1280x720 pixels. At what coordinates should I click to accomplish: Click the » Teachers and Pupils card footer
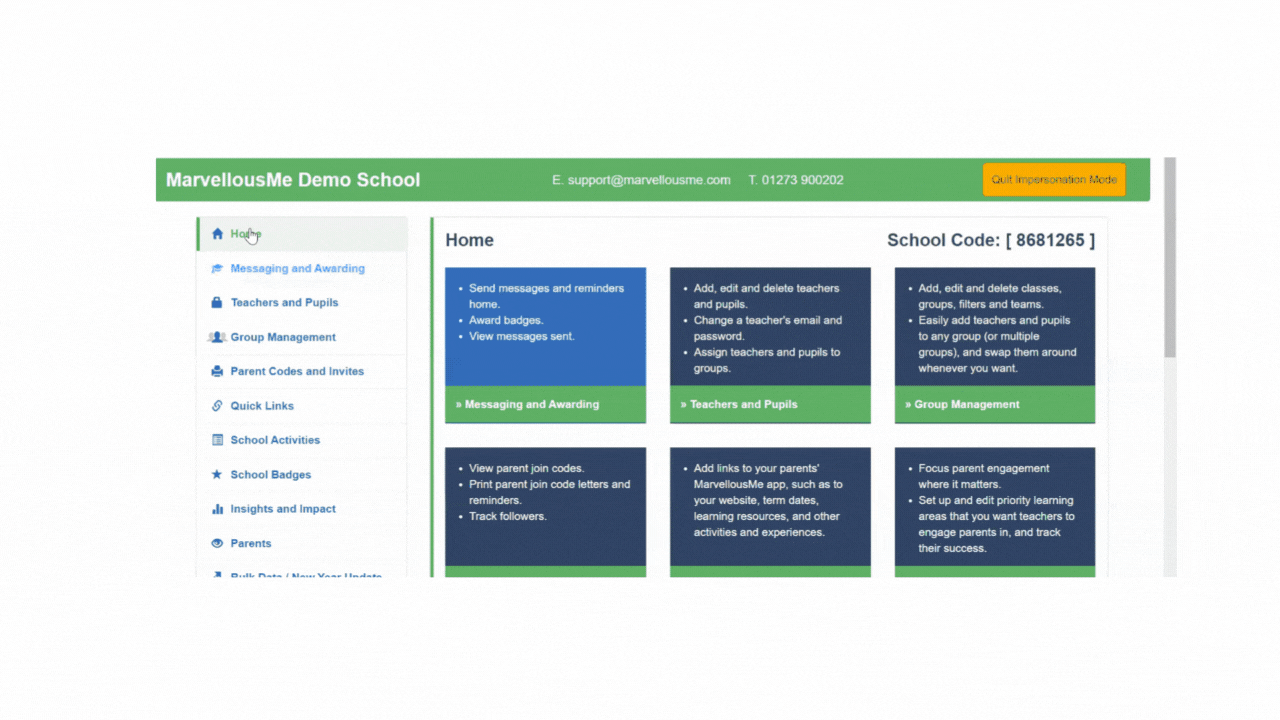point(770,405)
